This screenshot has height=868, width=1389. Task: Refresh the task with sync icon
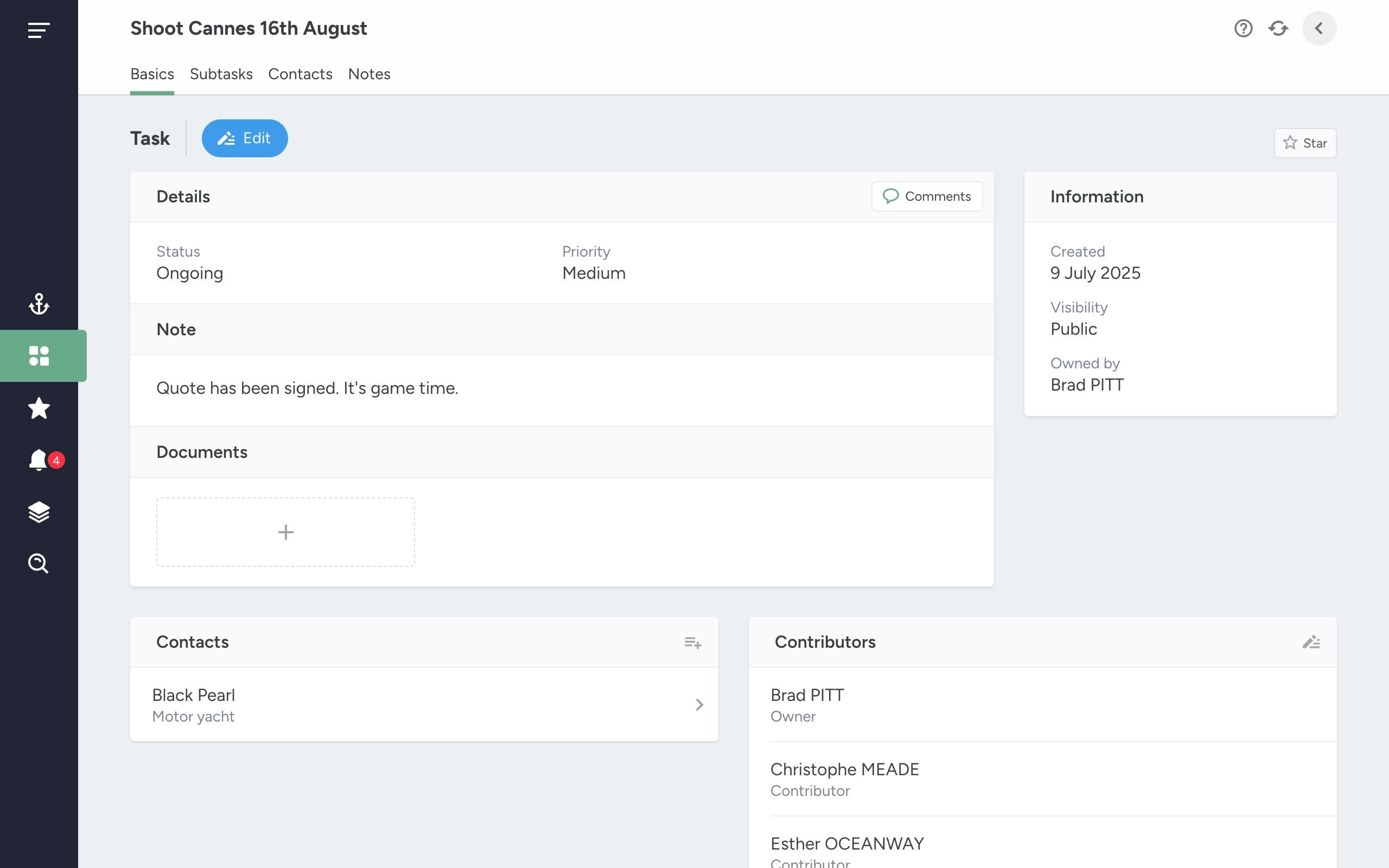point(1278,28)
